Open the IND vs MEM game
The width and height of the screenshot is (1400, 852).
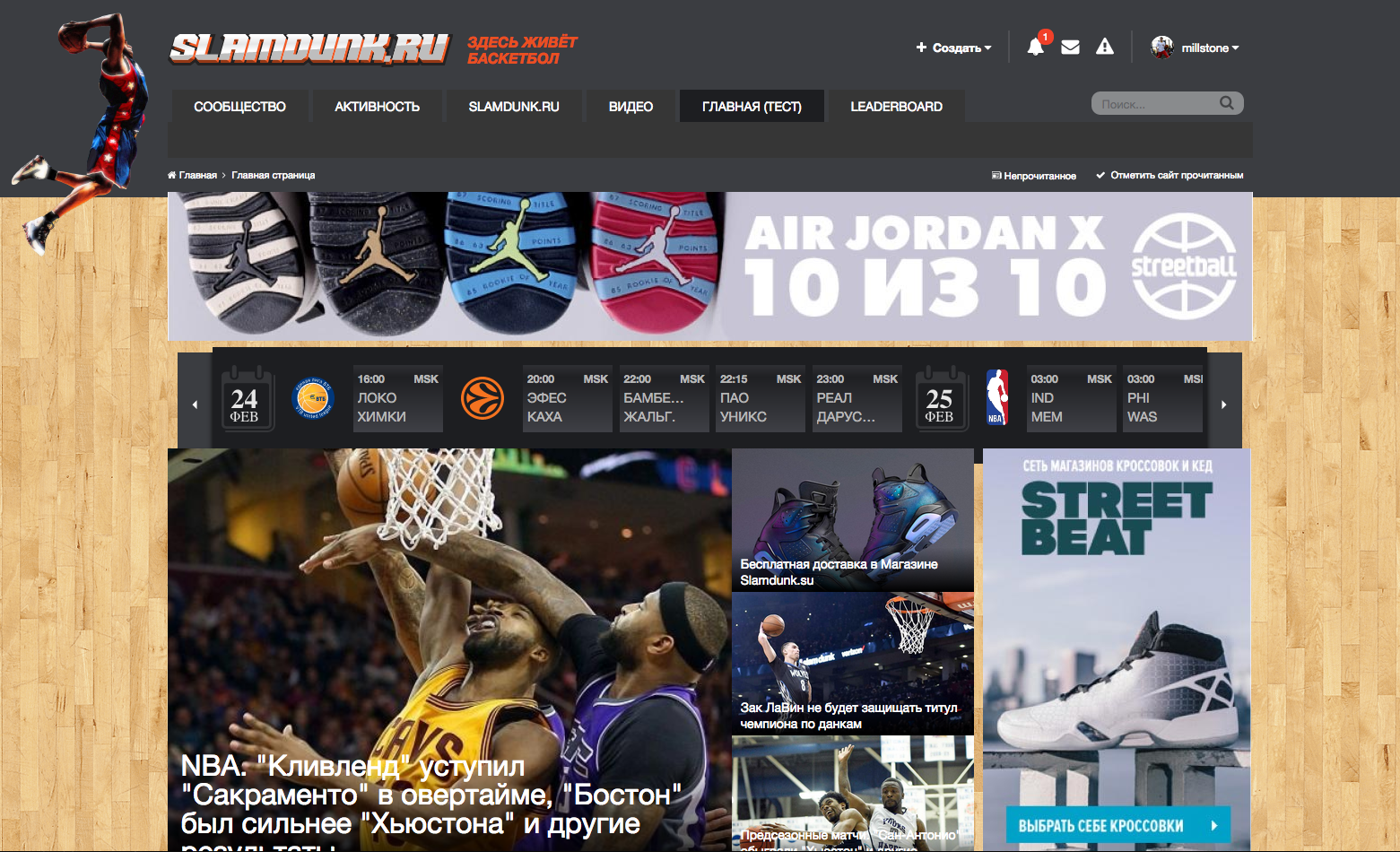point(1071,398)
